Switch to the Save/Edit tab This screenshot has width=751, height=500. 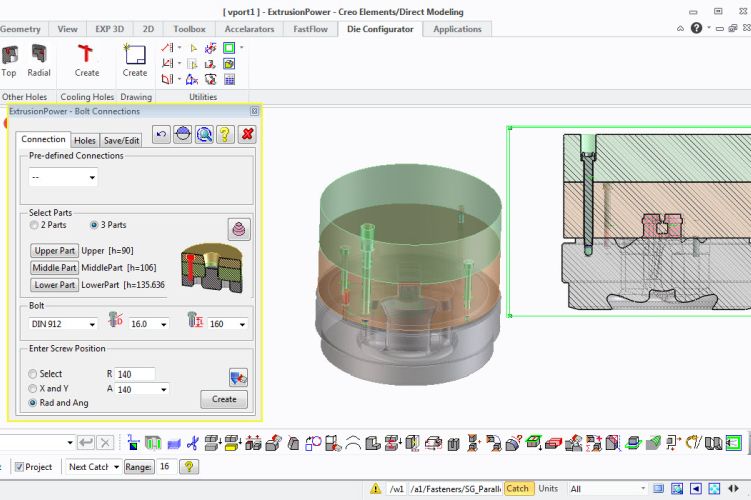121,140
